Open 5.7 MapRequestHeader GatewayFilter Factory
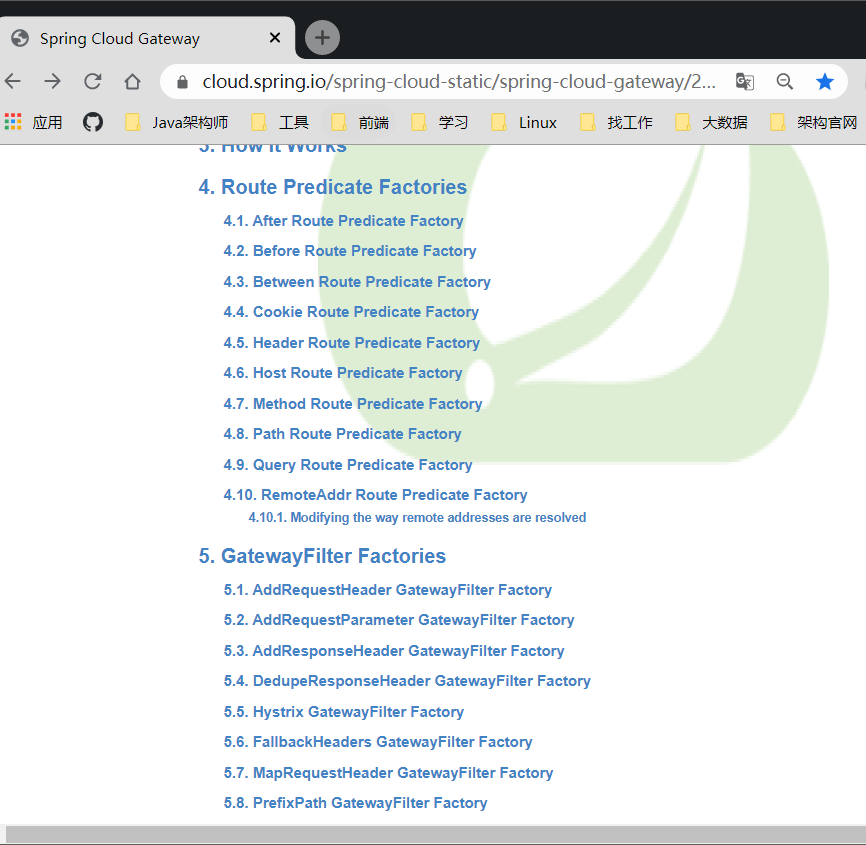The width and height of the screenshot is (866, 845). click(388, 773)
